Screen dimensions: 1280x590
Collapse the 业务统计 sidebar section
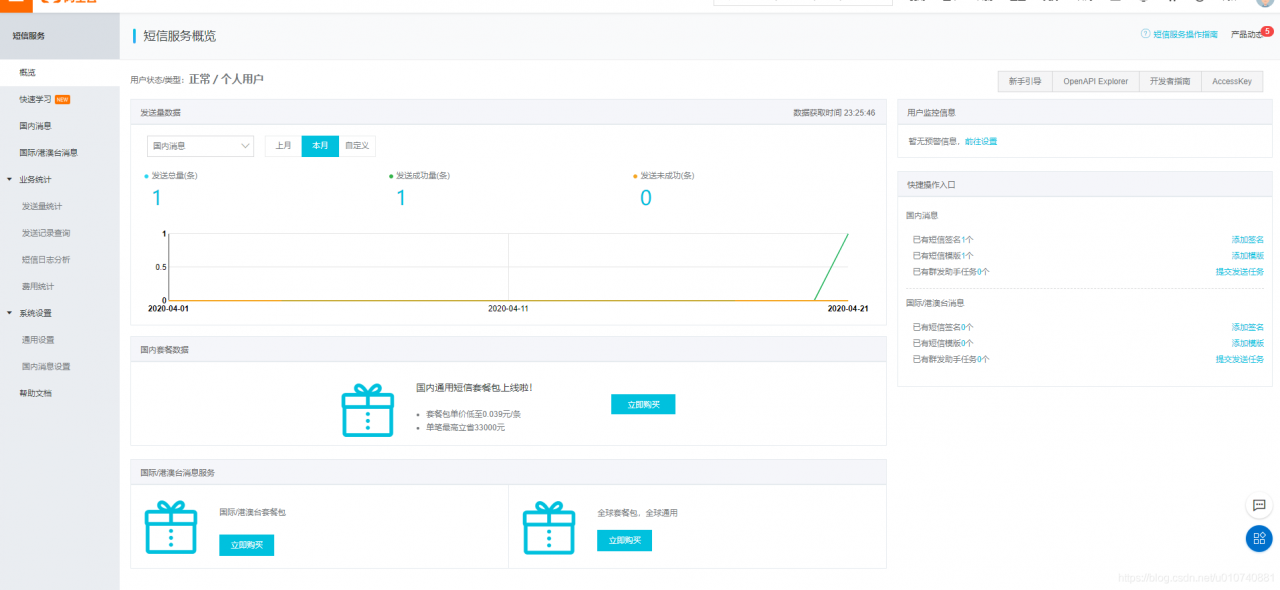10,180
